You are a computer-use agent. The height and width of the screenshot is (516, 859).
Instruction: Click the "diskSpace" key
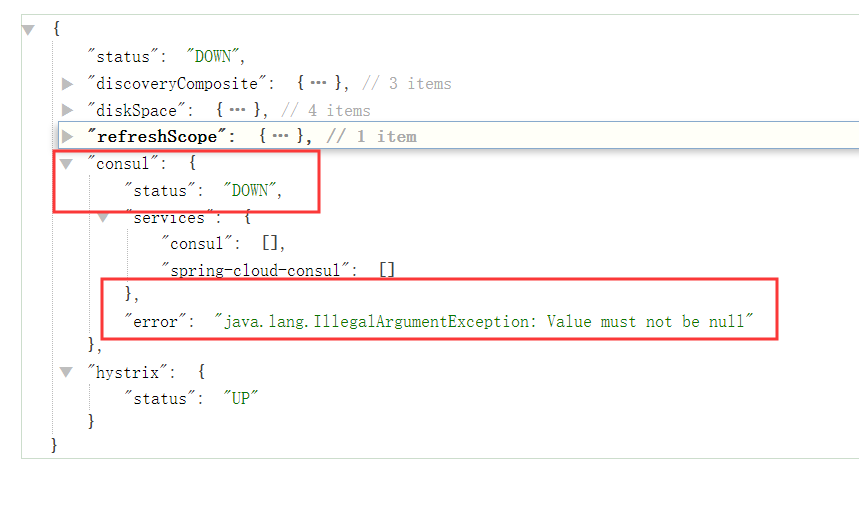(x=136, y=110)
